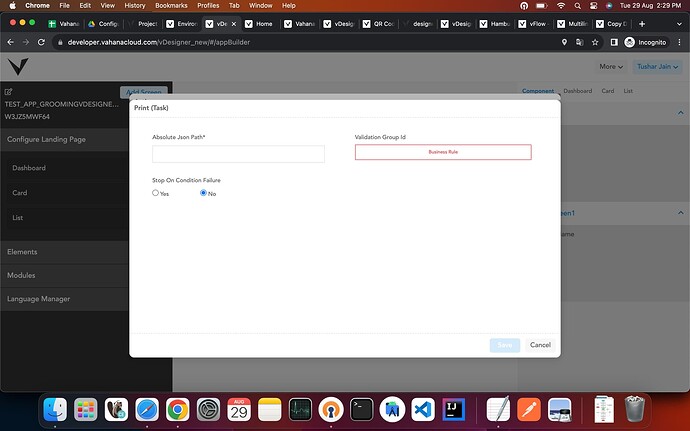The image size is (690, 431).
Task: Collapse the Screen1 section chevron
Action: pyautogui.click(x=680, y=213)
